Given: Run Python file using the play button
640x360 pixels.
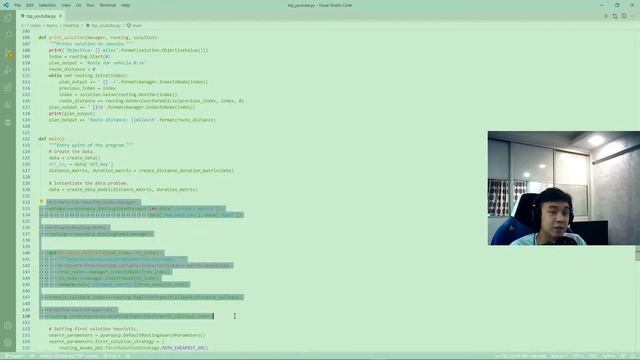Looking at the screenshot, I should pyautogui.click(x=606, y=16).
